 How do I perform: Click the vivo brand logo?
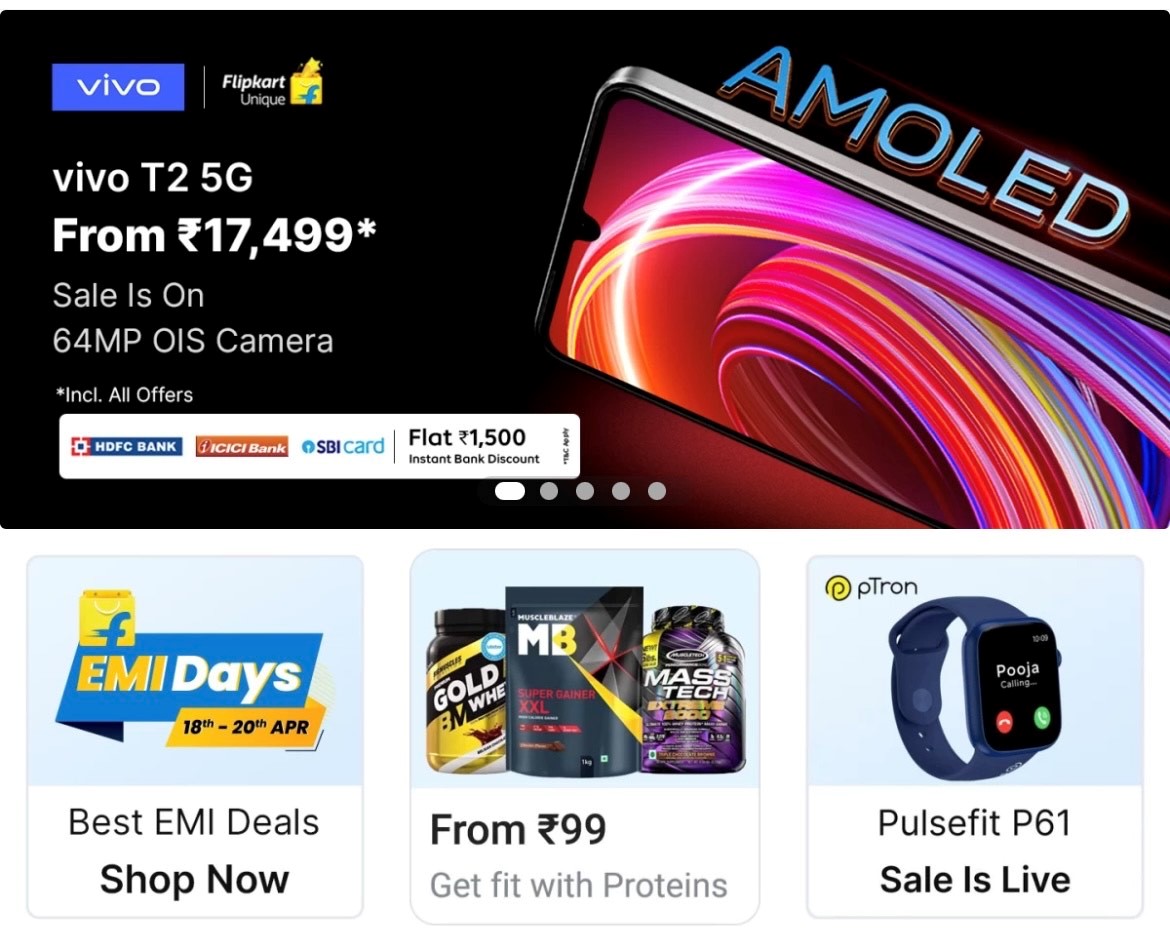118,87
